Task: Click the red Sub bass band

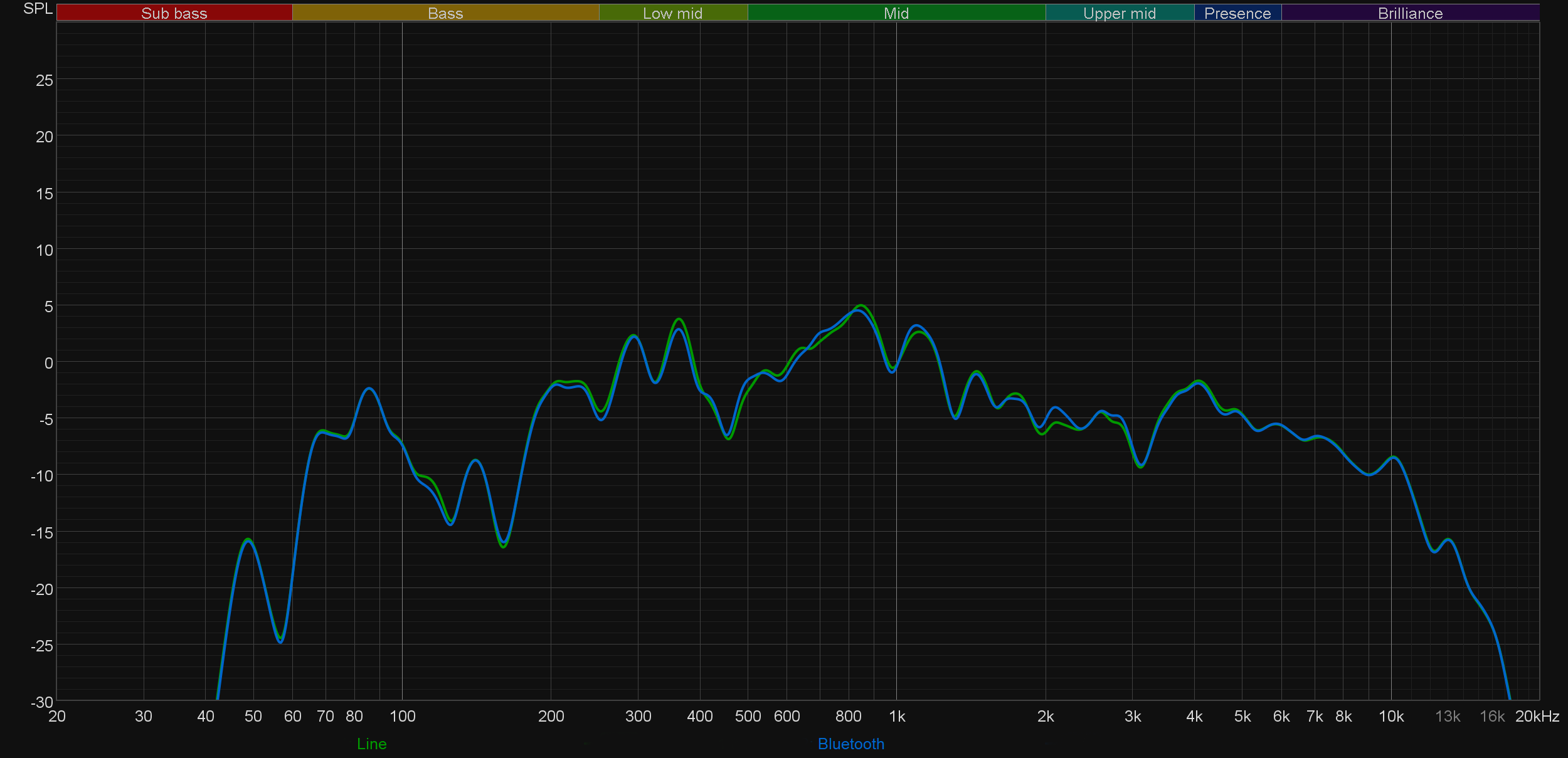Action: pos(174,13)
